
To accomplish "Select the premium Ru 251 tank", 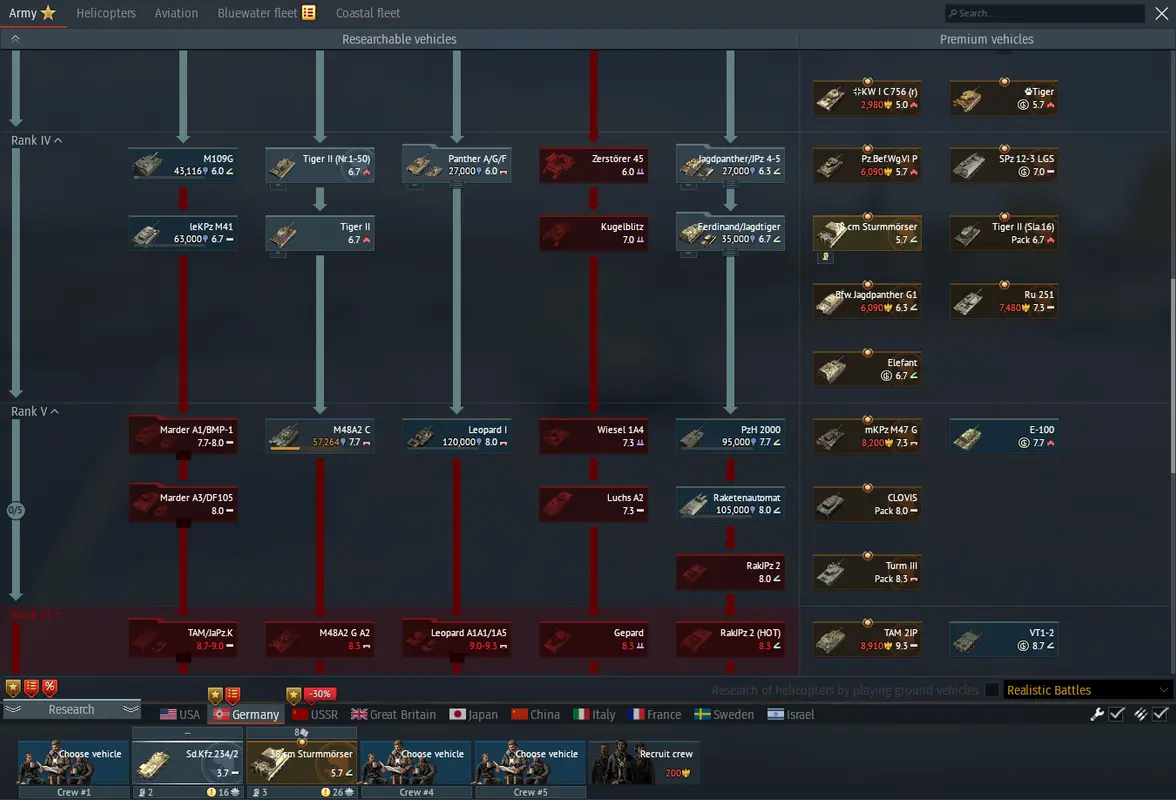I will click(x=1004, y=301).
